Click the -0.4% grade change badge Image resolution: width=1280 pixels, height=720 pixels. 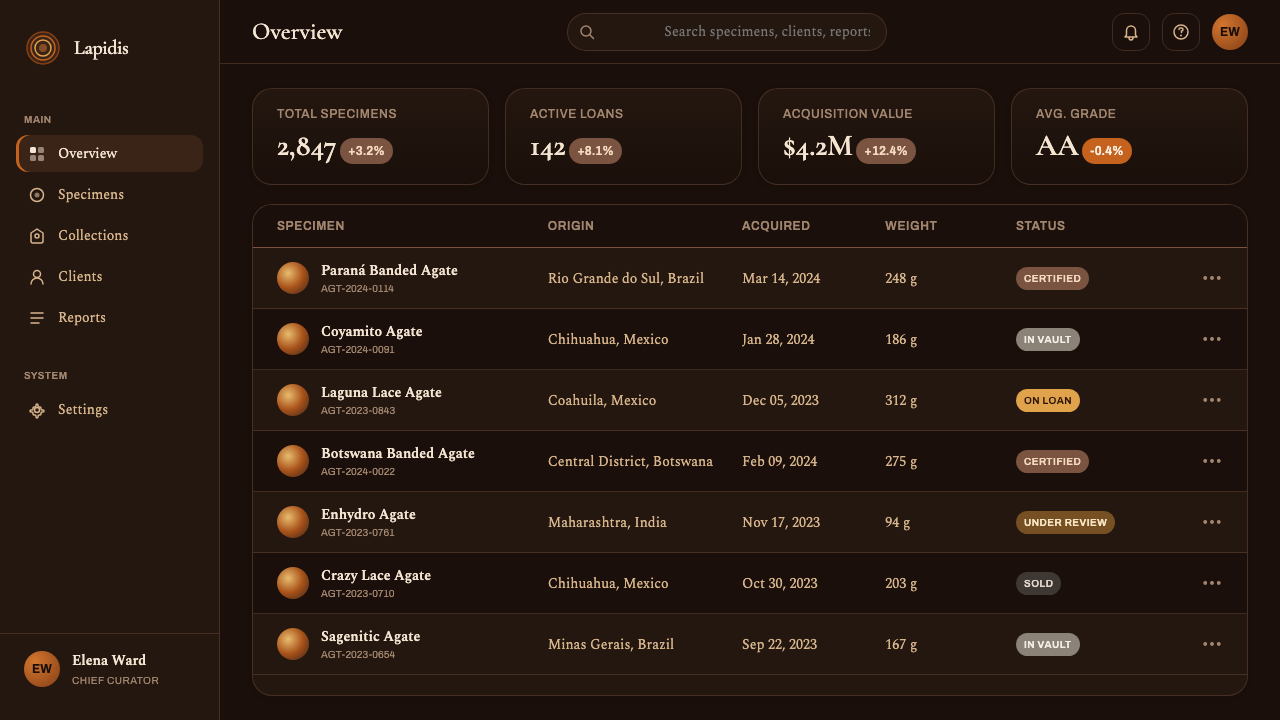pyautogui.click(x=1107, y=151)
